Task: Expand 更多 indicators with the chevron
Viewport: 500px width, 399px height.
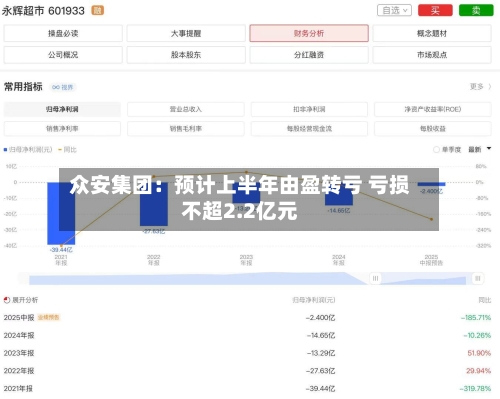Action: (480, 87)
